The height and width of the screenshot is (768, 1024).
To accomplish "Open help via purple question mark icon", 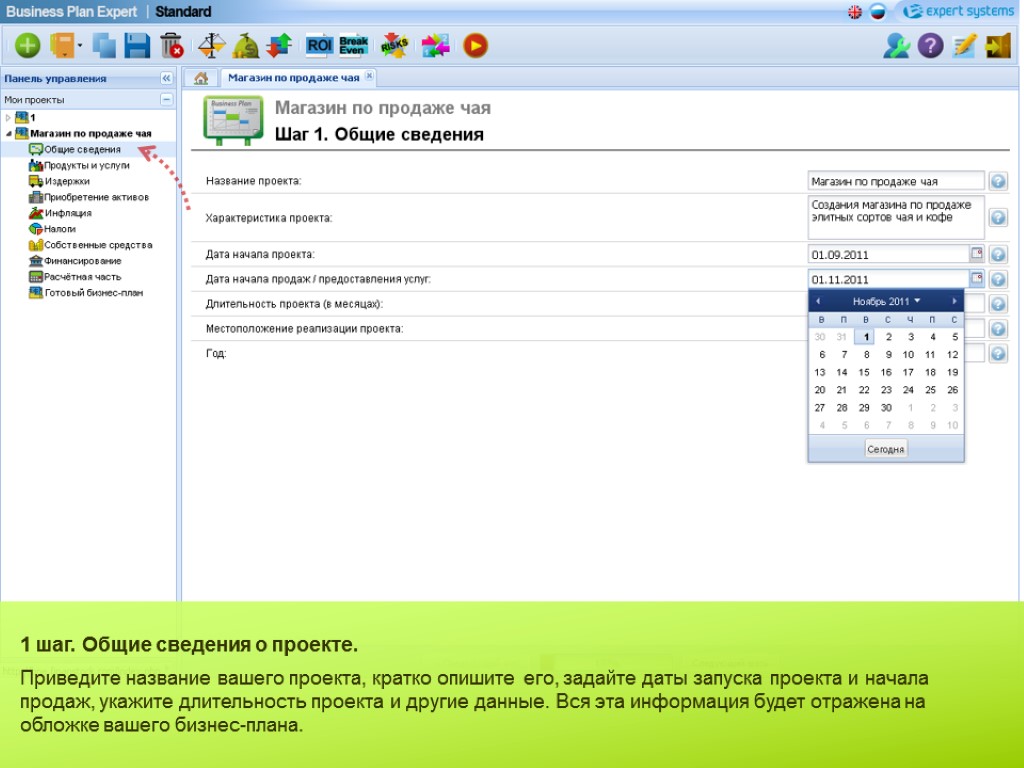I will 930,46.
